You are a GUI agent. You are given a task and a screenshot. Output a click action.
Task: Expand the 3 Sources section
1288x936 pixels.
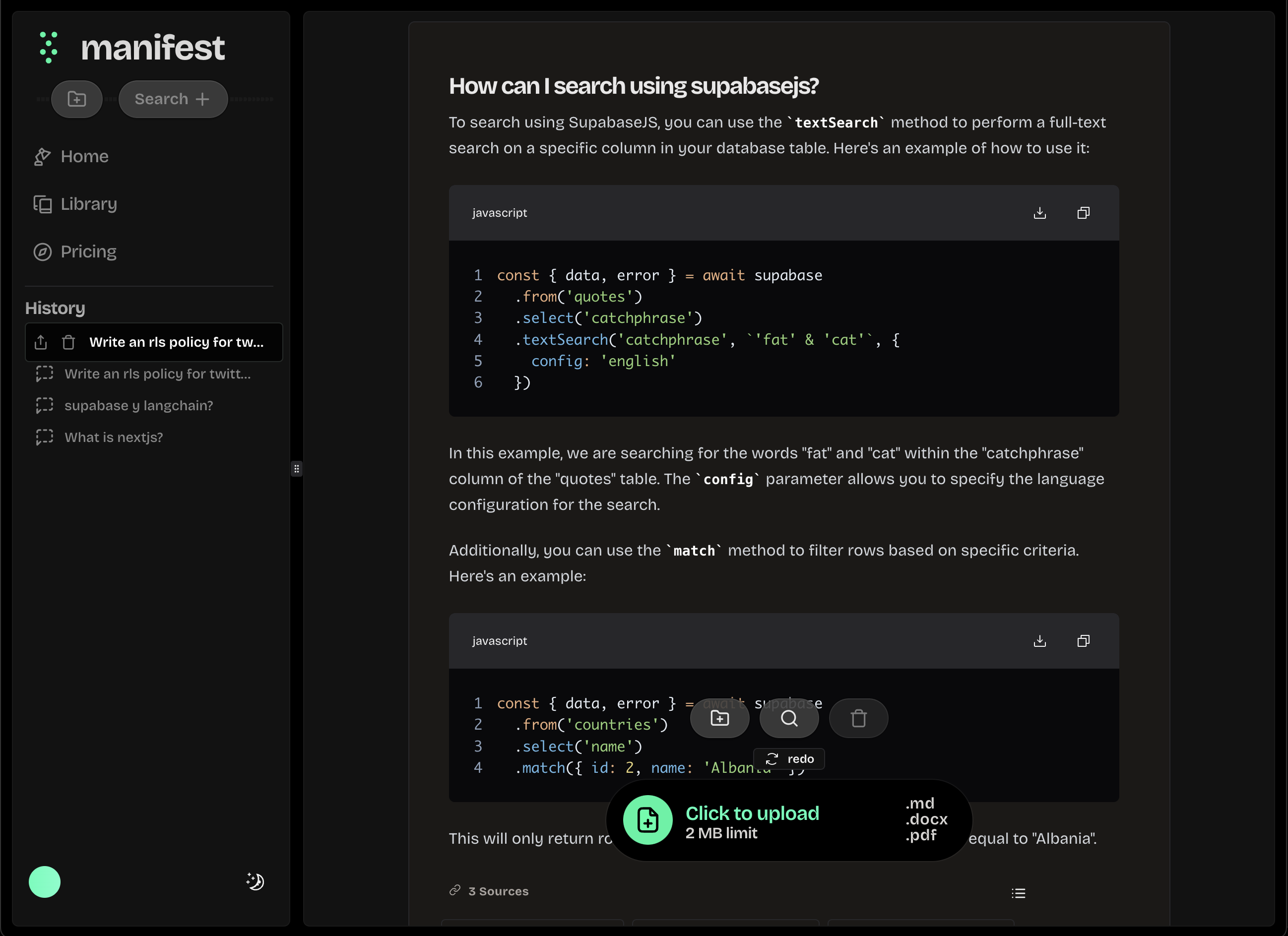pos(498,891)
